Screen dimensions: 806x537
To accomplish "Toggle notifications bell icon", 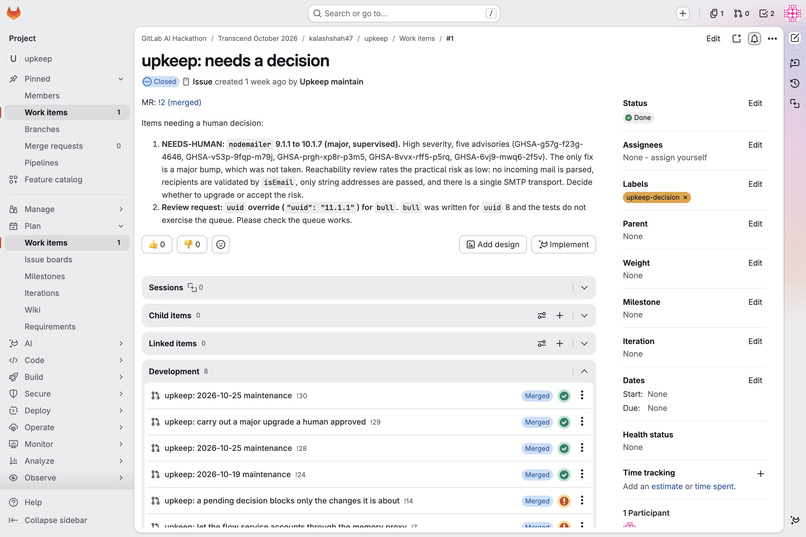I will [x=754, y=39].
